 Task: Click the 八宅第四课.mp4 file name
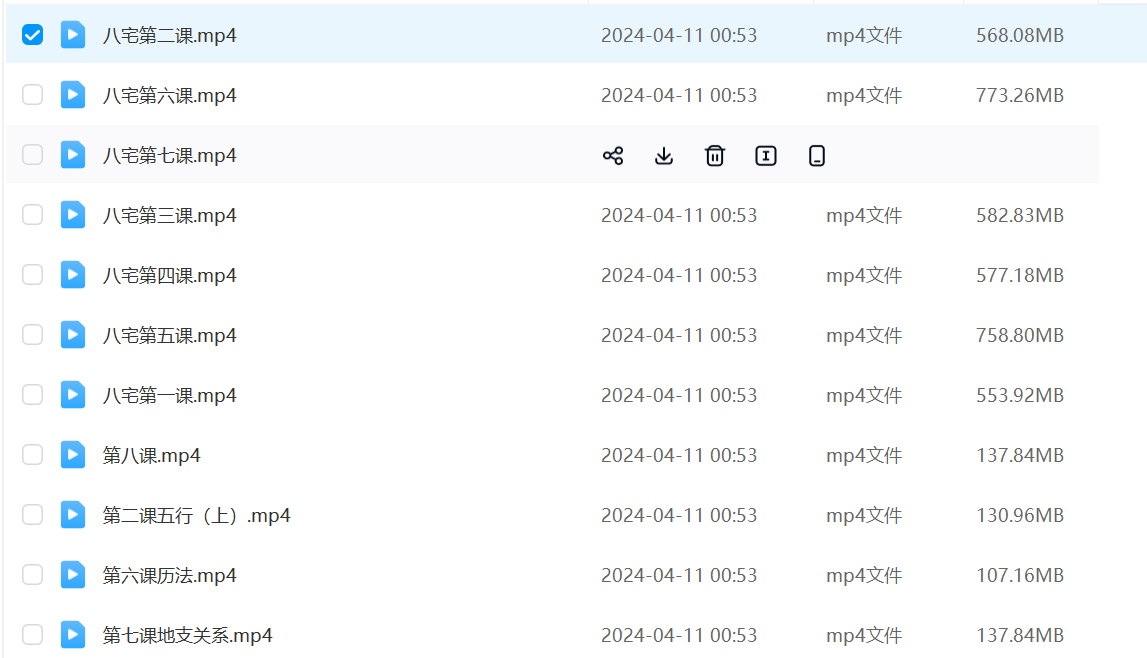pyautogui.click(x=170, y=276)
